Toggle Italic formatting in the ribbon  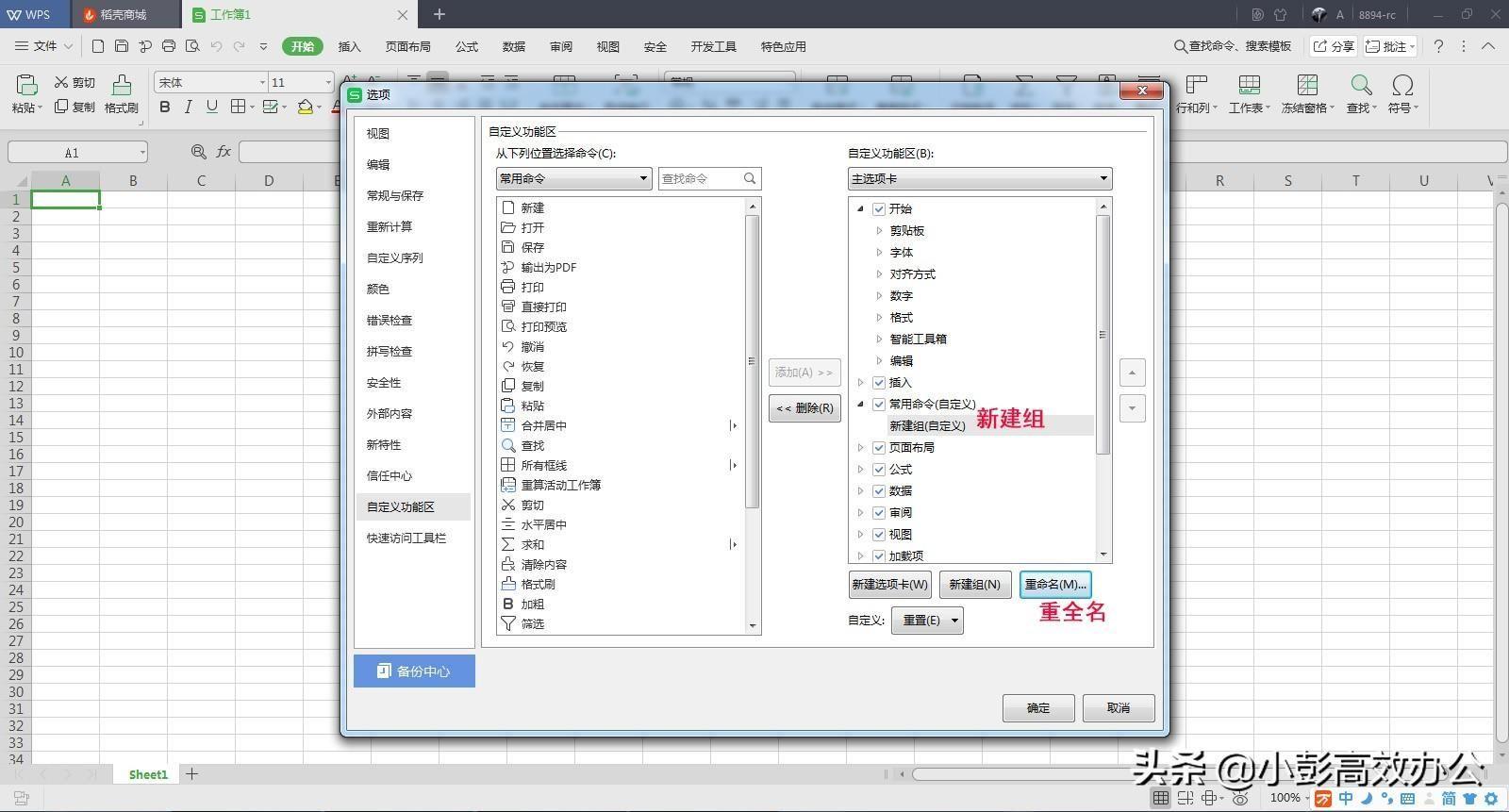click(x=188, y=107)
